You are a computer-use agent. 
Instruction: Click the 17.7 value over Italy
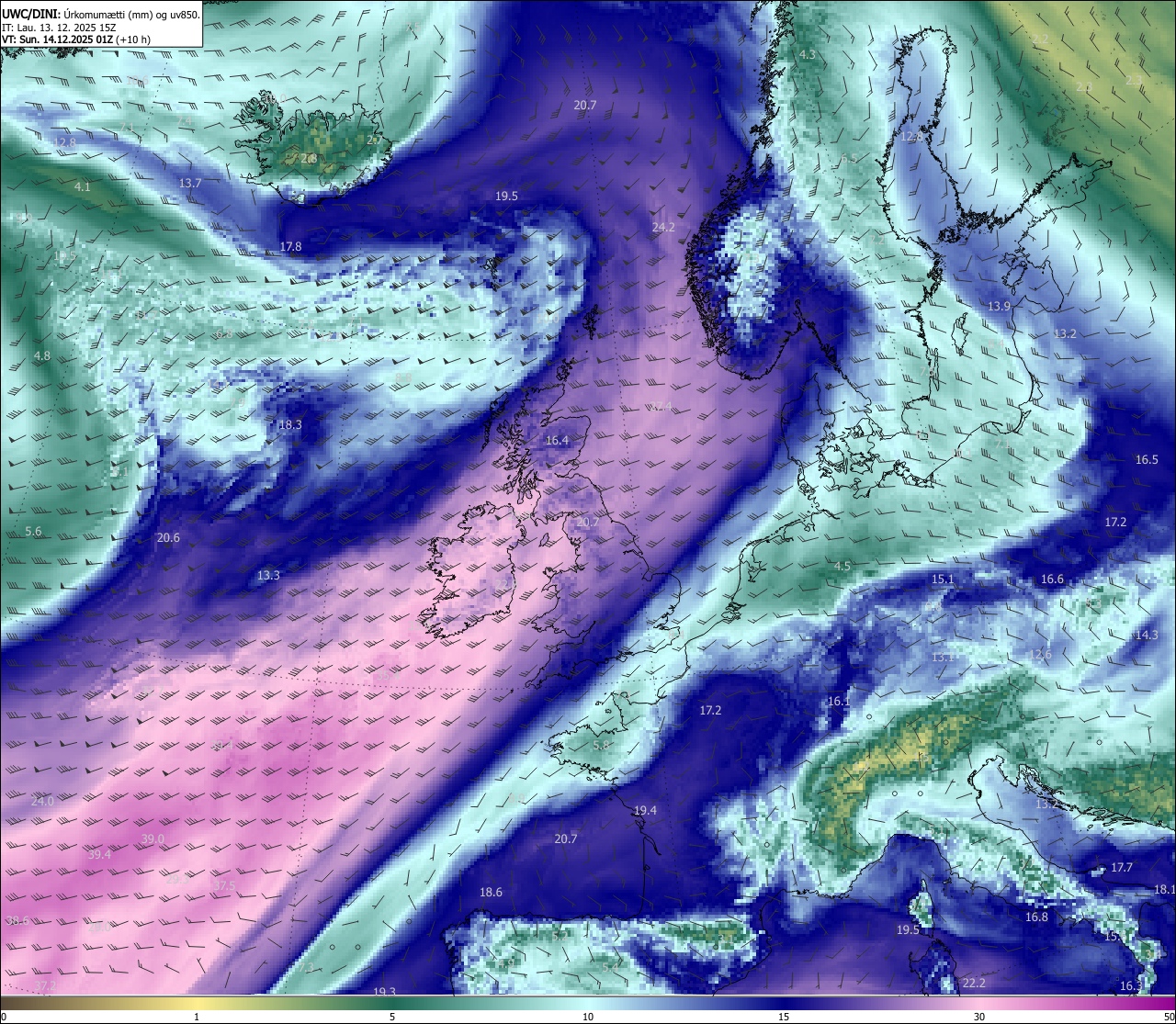click(x=1122, y=867)
